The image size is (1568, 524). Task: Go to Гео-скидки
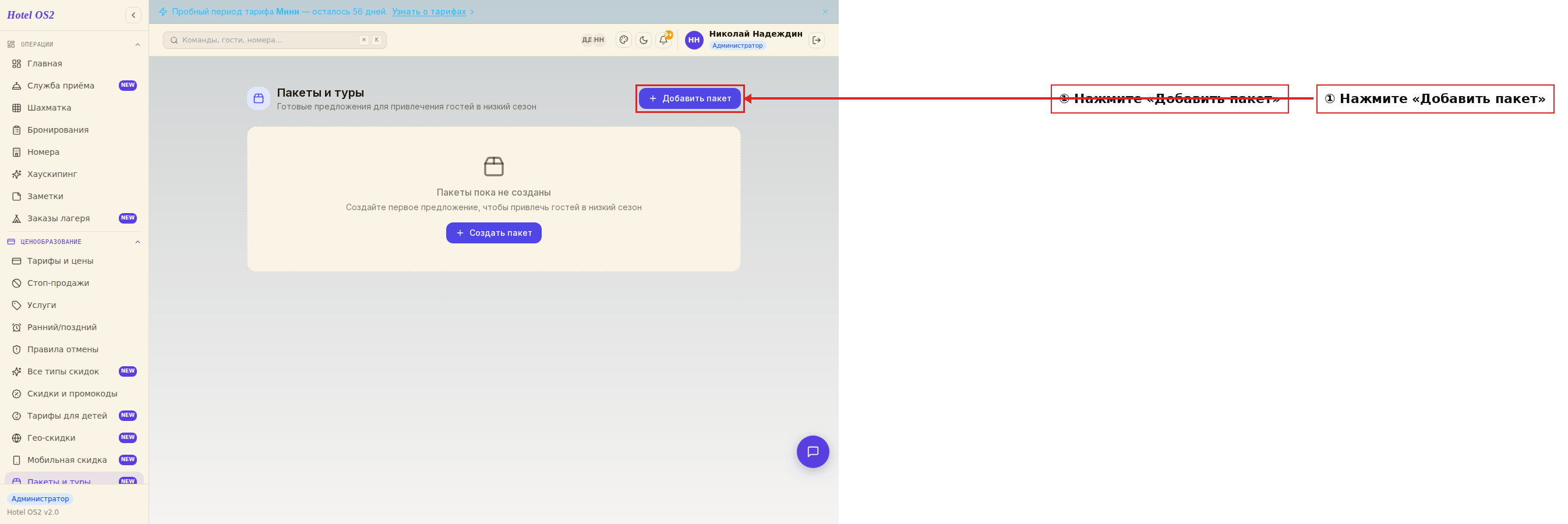73,438
